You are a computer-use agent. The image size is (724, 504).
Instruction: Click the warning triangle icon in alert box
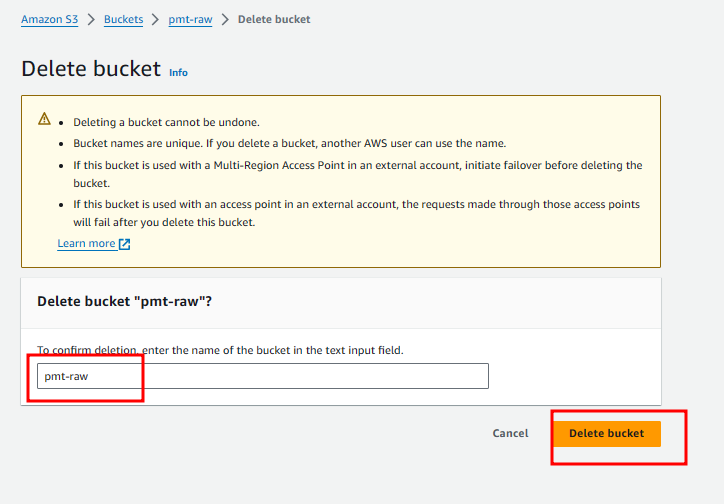[44, 119]
